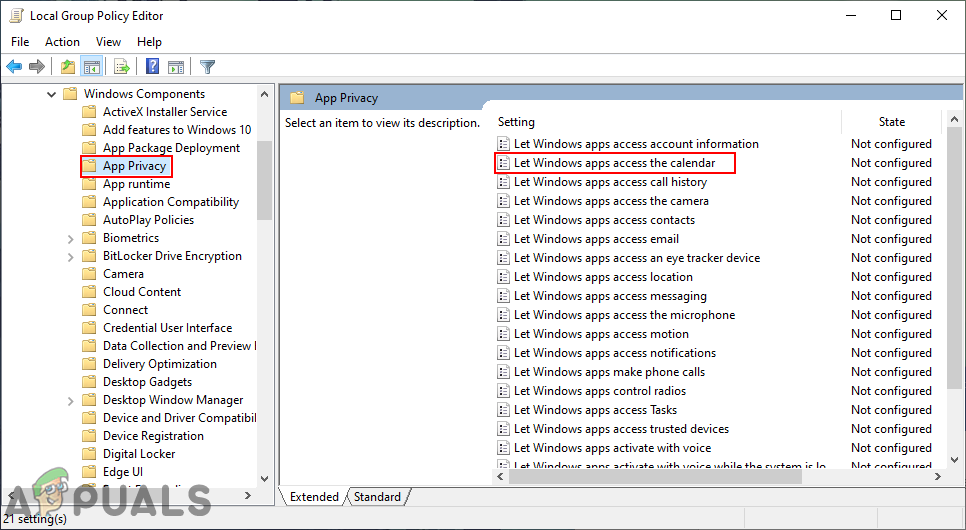The height and width of the screenshot is (530, 966).
Task: Switch to the Standard tab
Action: 377,497
